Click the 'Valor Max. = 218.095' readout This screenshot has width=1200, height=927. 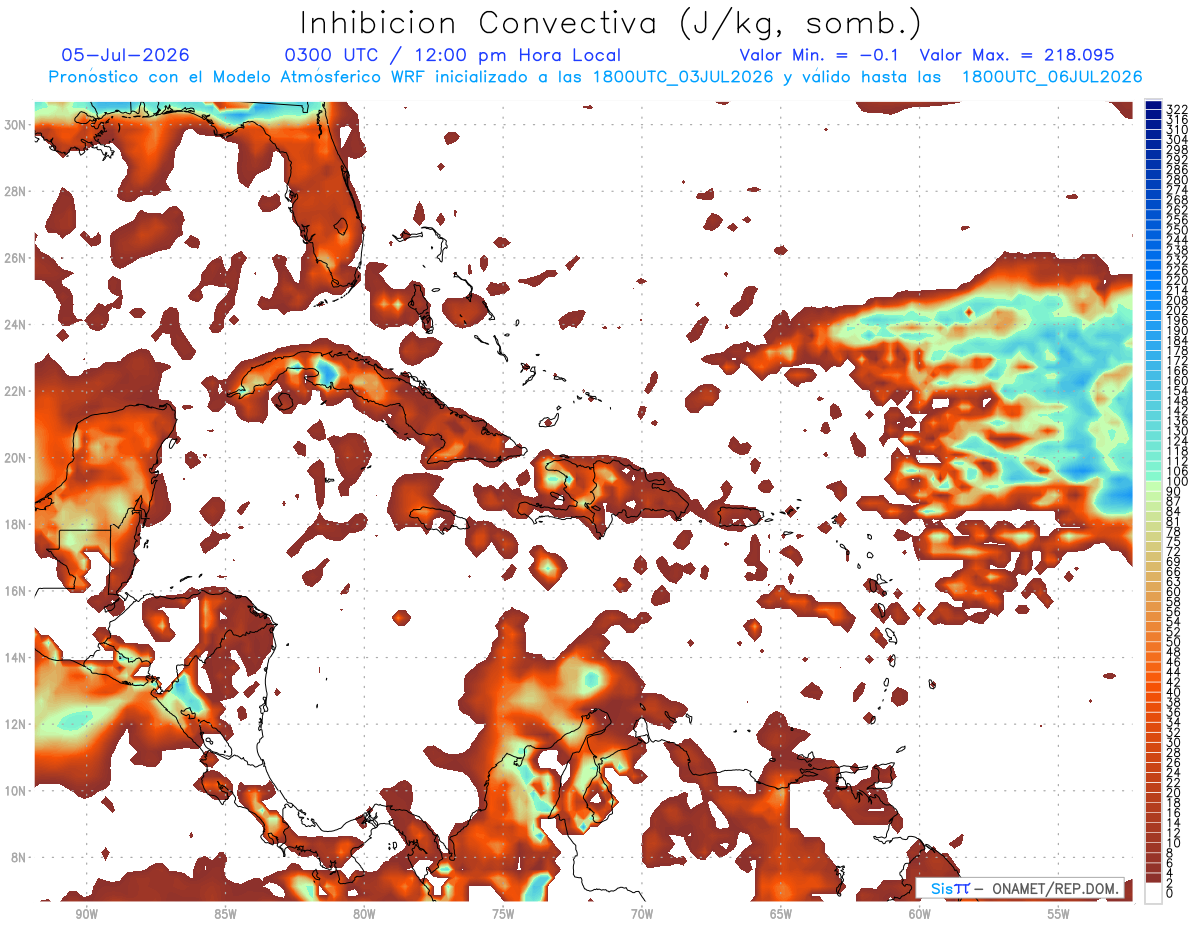(x=1016, y=55)
